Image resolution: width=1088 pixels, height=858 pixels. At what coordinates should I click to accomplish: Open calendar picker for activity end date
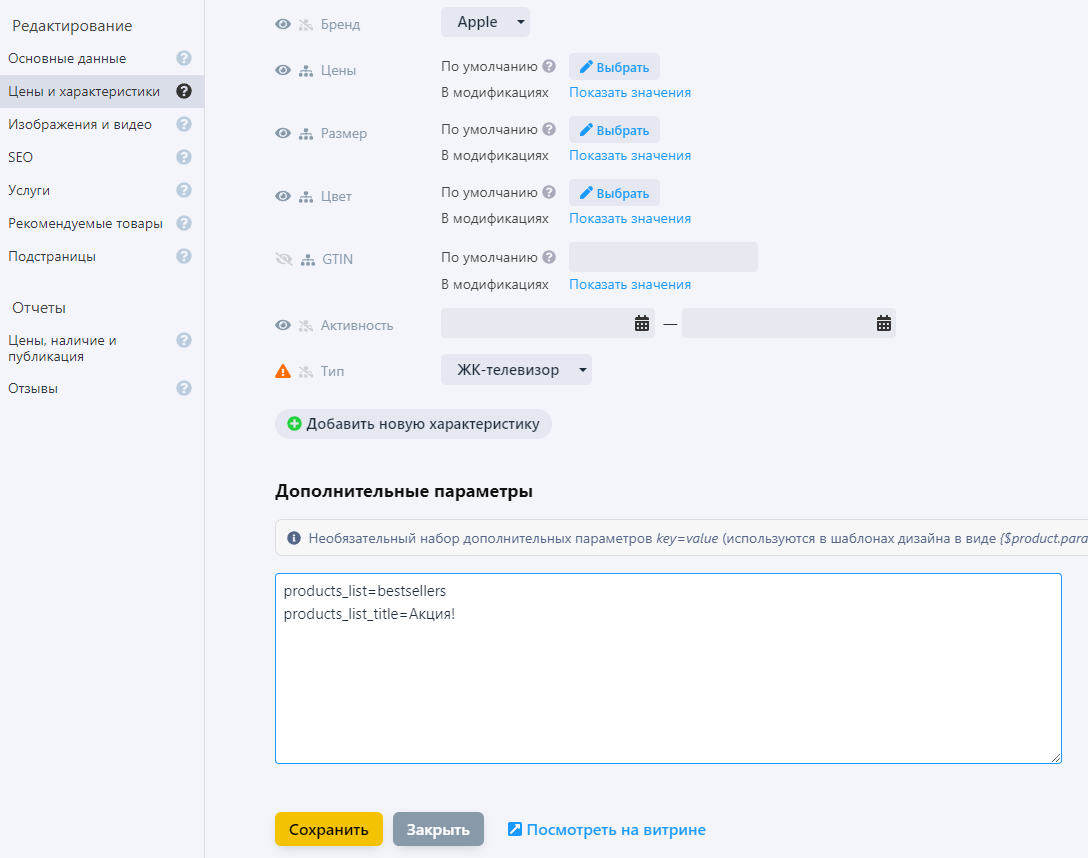[883, 323]
